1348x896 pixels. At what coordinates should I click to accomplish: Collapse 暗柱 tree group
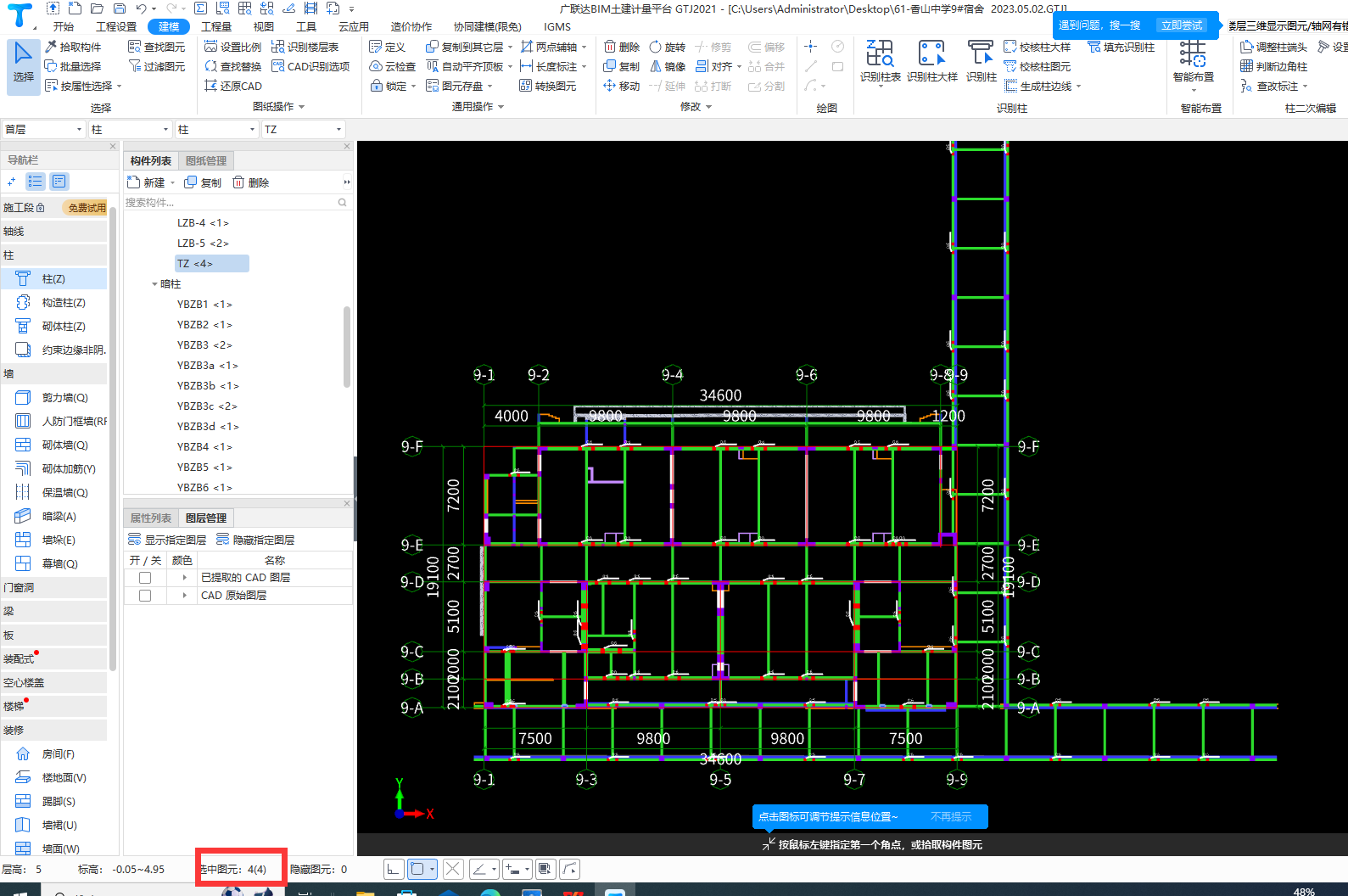pos(154,284)
